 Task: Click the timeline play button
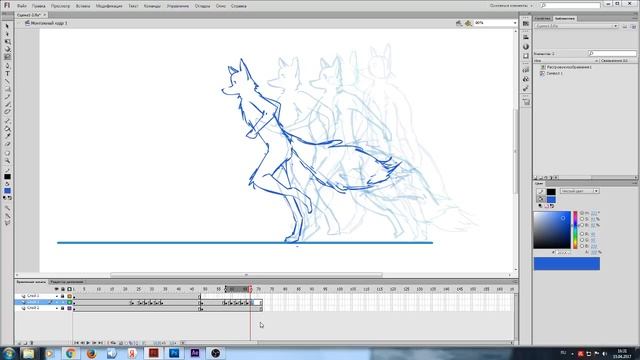pos(88,343)
